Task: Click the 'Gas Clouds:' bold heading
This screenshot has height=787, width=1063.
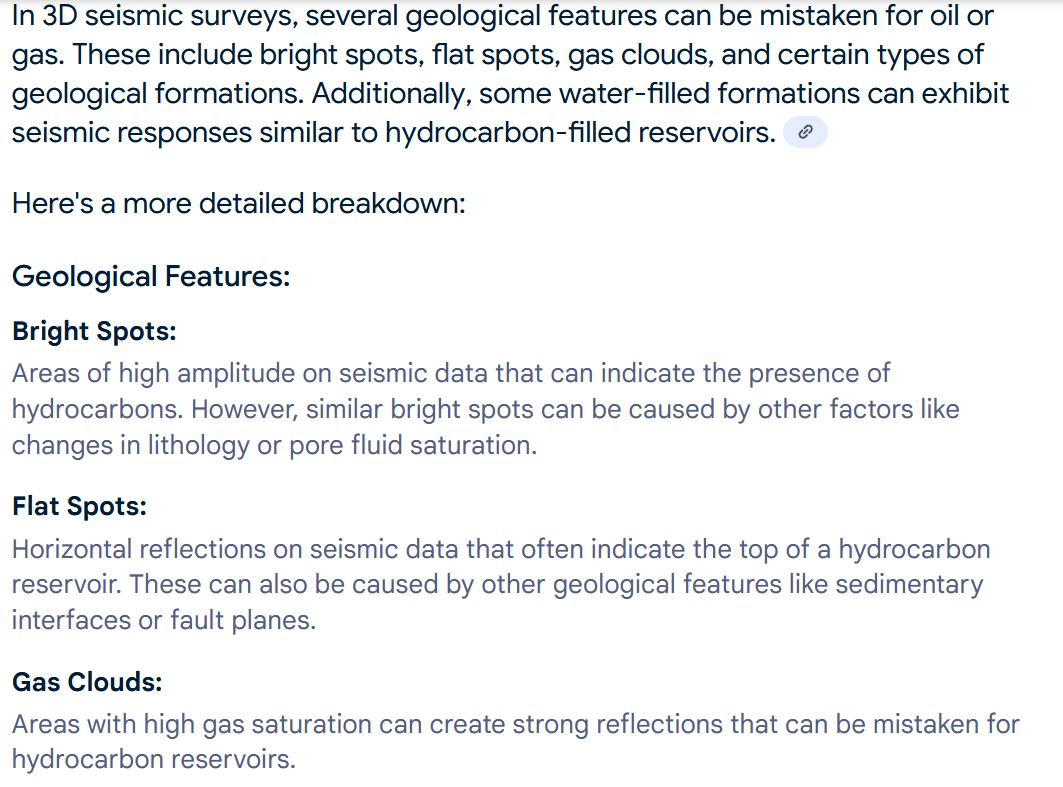Action: click(87, 682)
